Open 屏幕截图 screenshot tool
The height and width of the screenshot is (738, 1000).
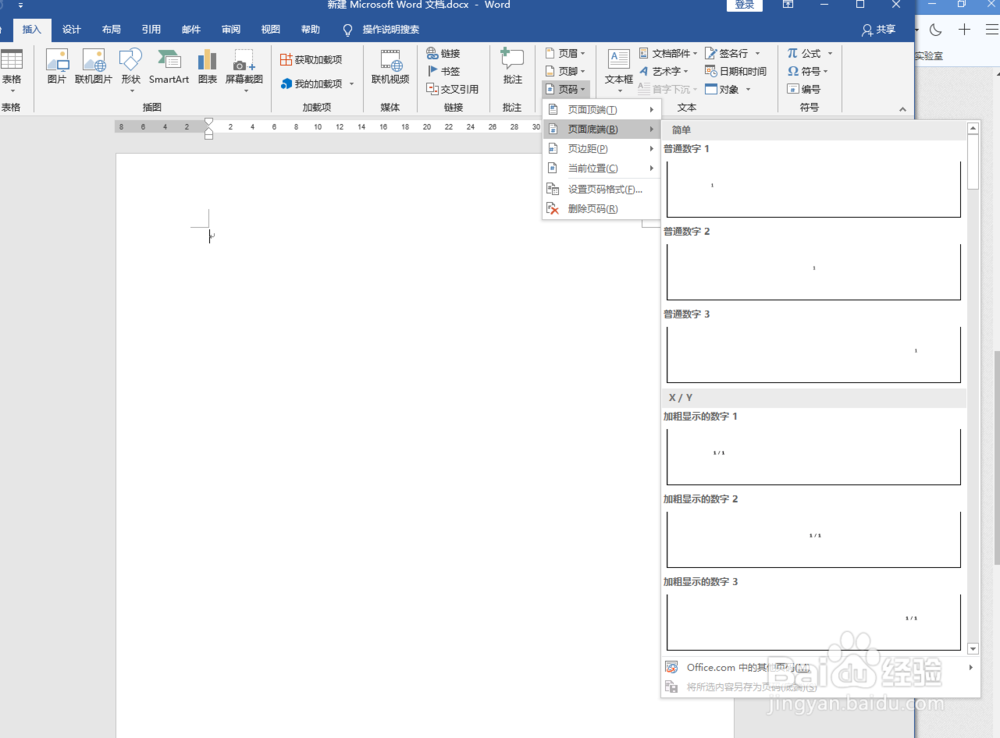click(244, 69)
